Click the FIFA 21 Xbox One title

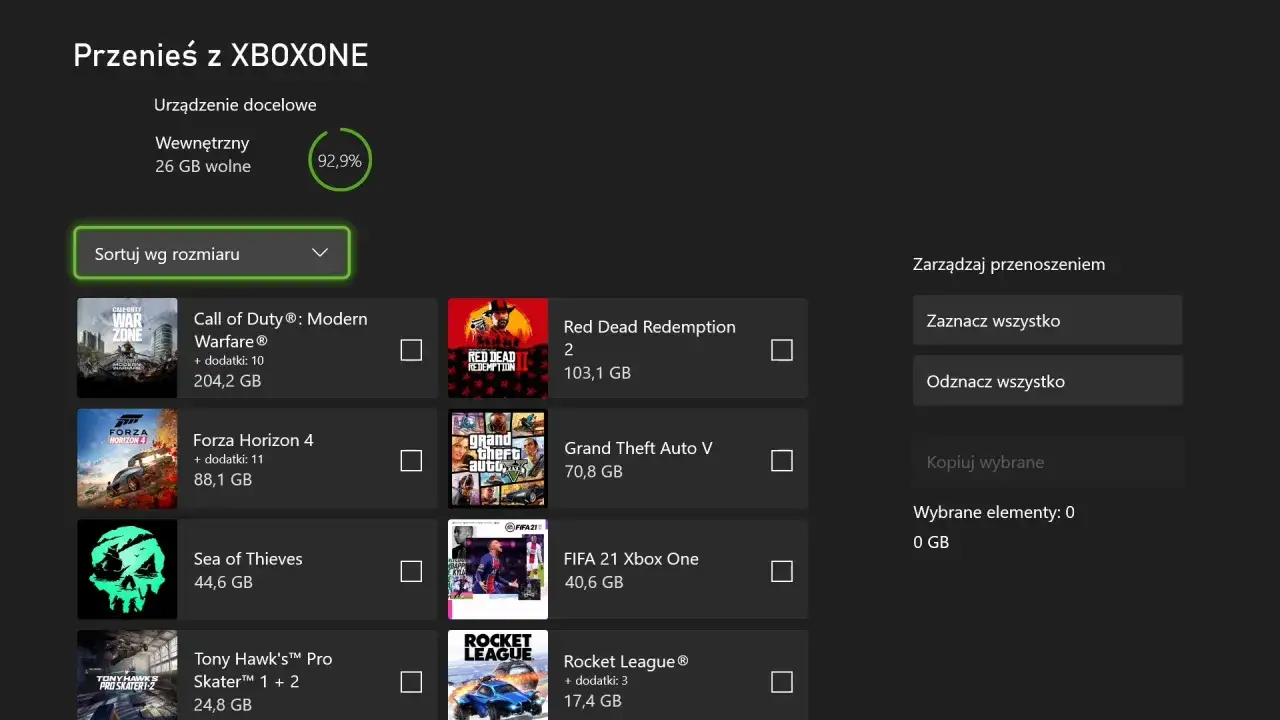pyautogui.click(x=631, y=559)
